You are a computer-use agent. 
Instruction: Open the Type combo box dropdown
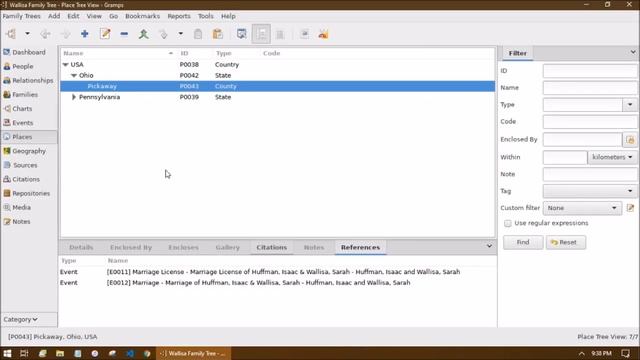click(630, 105)
